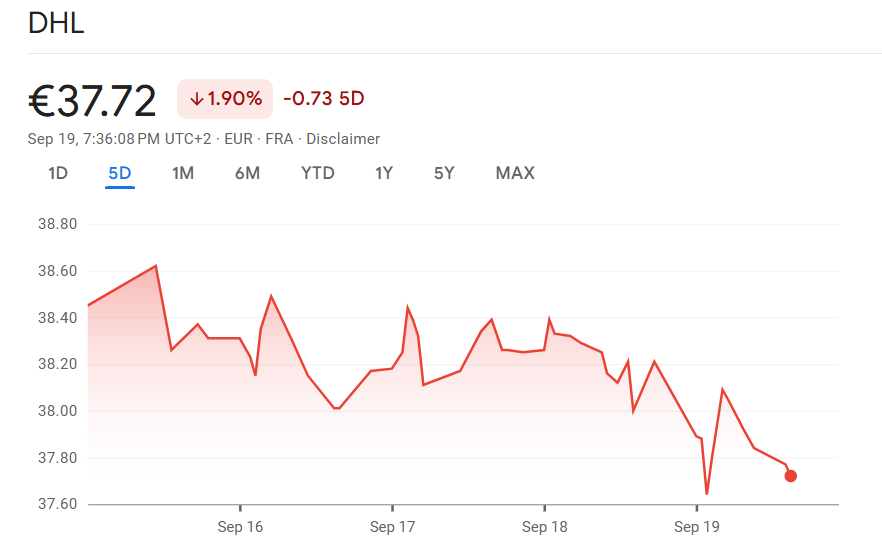Click the 1.90% change badge
The image size is (882, 545).
click(x=225, y=99)
